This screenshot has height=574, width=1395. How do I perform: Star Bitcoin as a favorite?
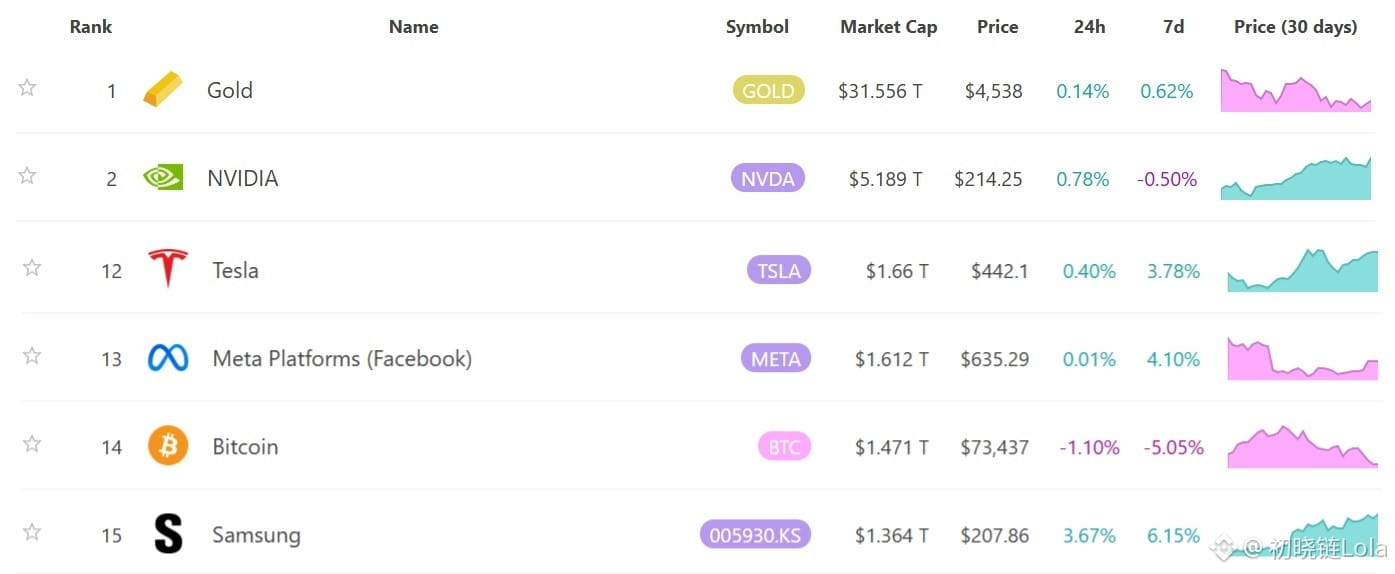[x=32, y=444]
